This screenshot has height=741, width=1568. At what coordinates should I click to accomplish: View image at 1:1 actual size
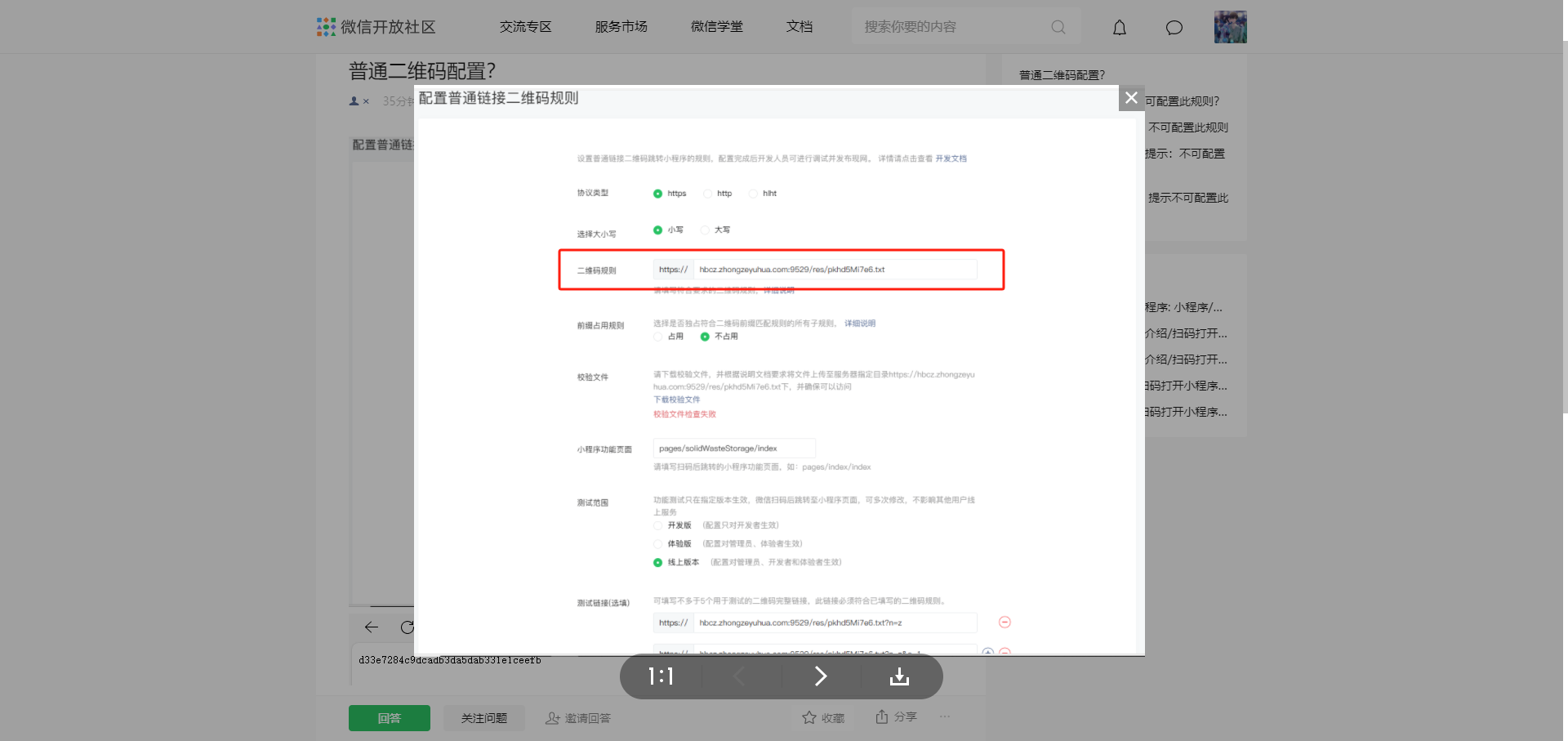[x=661, y=676]
